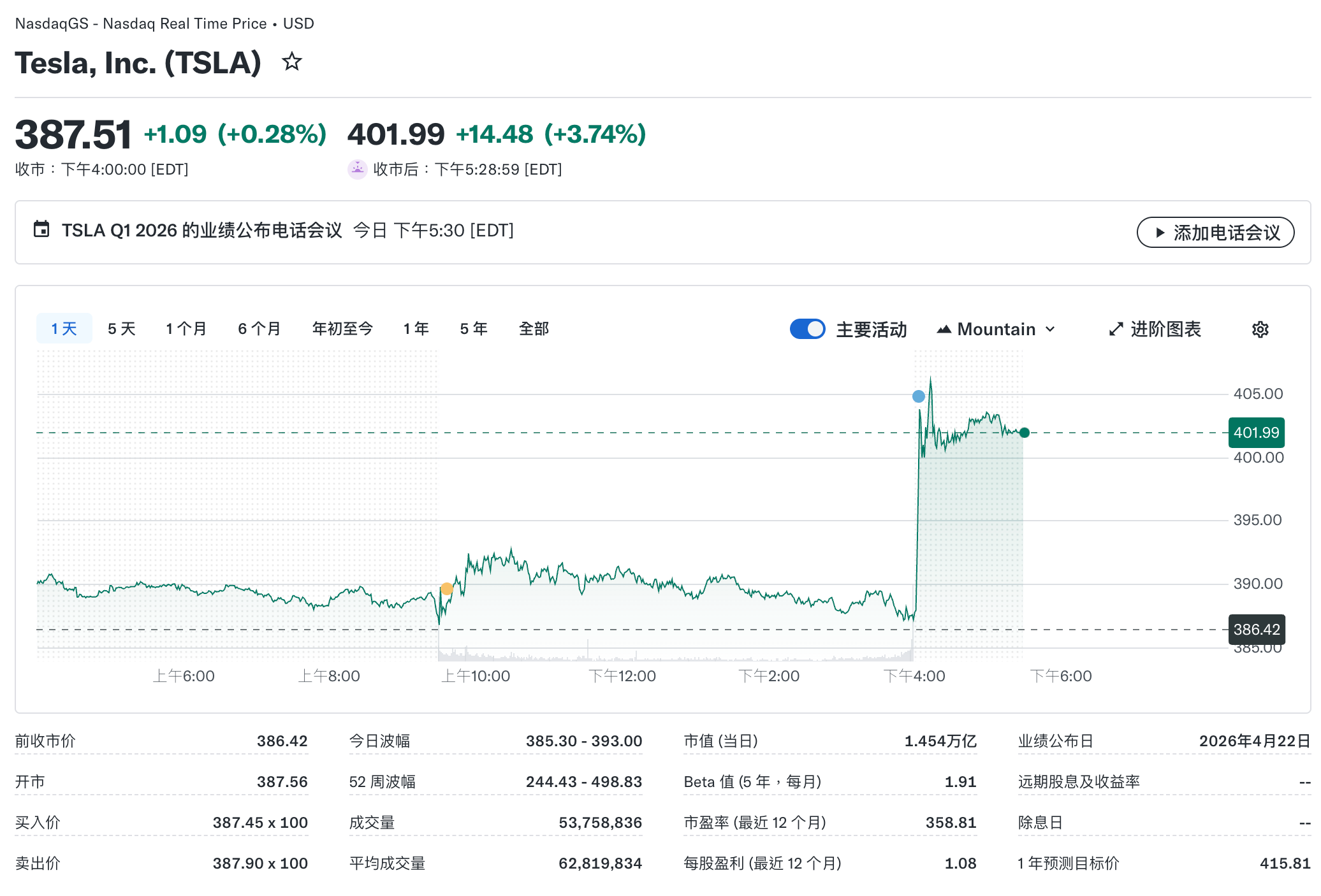The height and width of the screenshot is (896, 1321).
Task: Select the 年初至今 range tab
Action: (342, 328)
